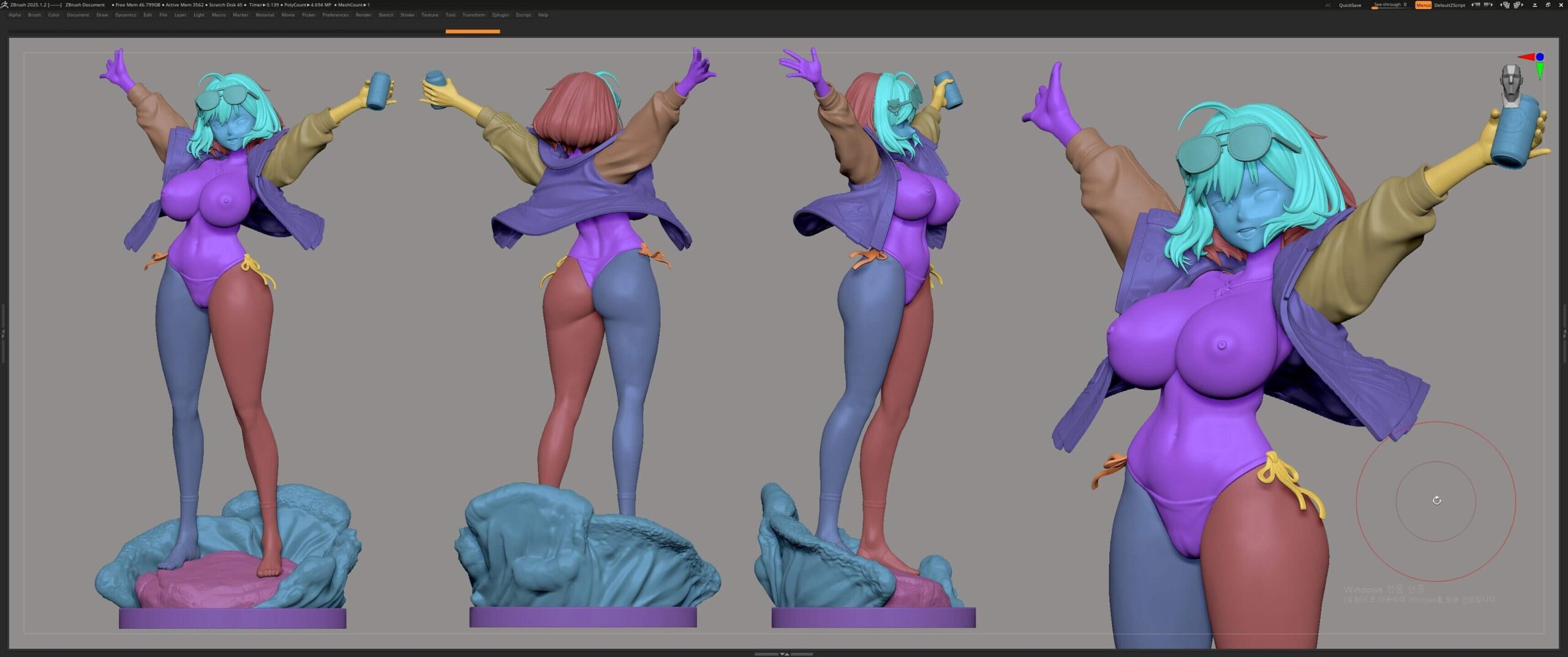
Task: Expand the right tray divider handle
Action: tap(1564, 333)
